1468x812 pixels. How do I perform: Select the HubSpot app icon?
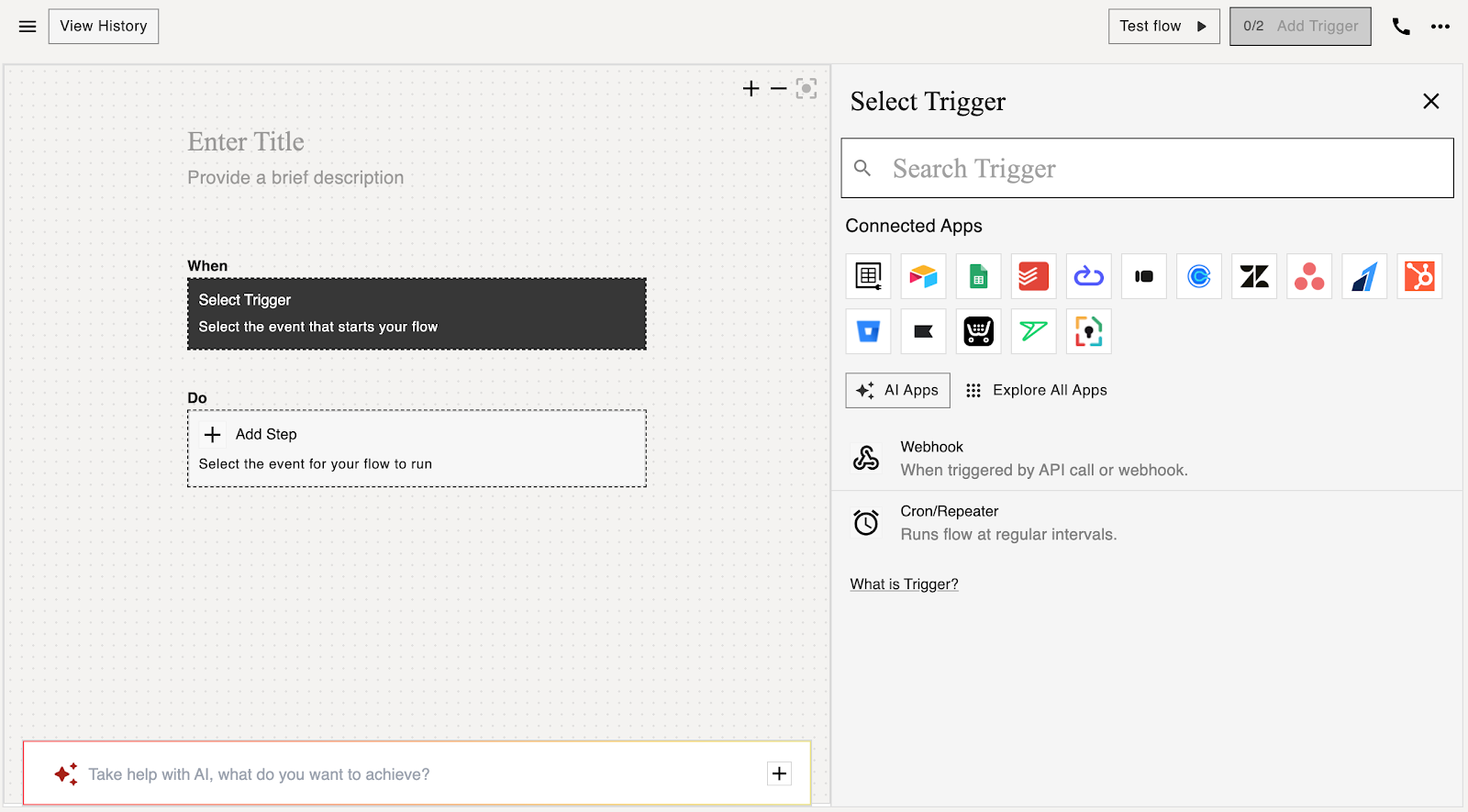pyautogui.click(x=1418, y=276)
